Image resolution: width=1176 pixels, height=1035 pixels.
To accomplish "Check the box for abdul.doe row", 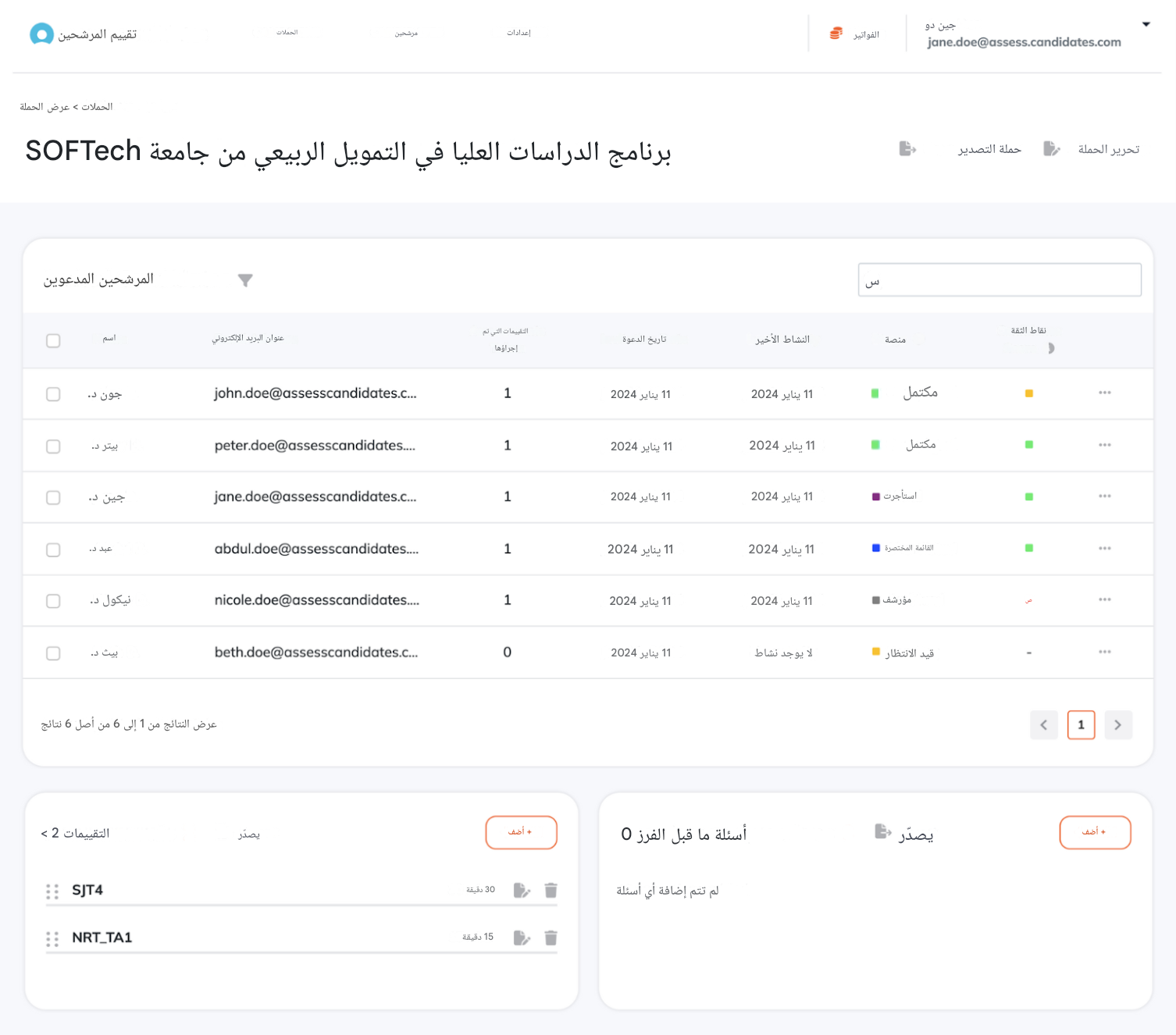I will (x=53, y=550).
